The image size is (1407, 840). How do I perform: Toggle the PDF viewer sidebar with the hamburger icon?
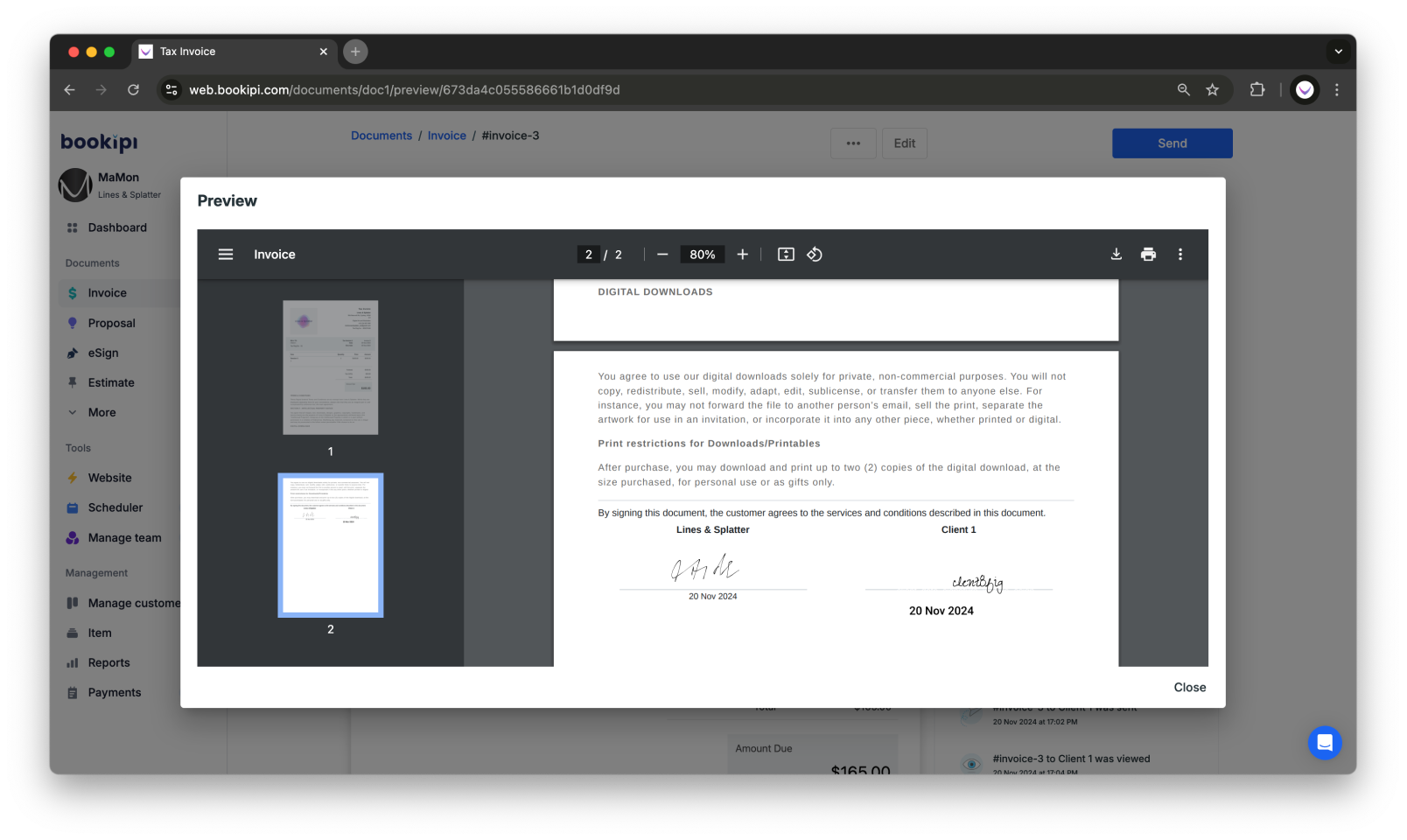point(226,254)
